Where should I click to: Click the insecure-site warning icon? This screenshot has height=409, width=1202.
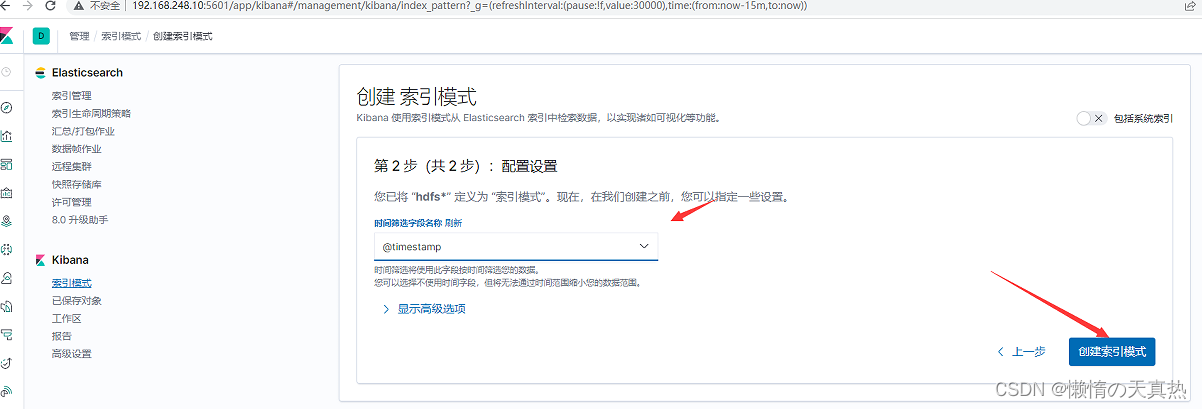[x=79, y=6]
